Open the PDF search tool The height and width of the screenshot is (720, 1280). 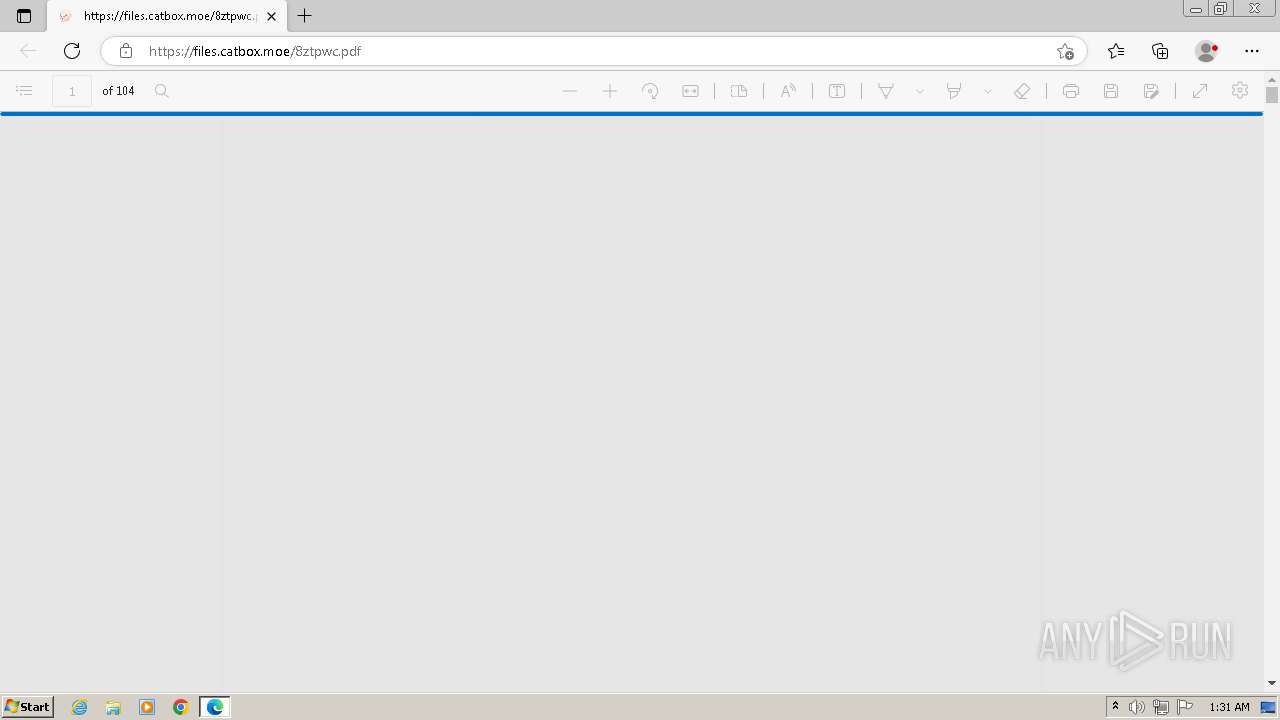pyautogui.click(x=162, y=91)
